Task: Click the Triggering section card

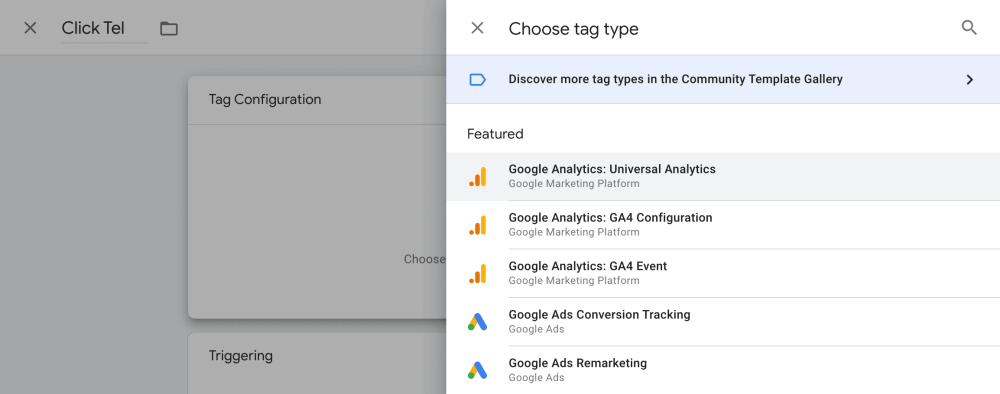Action: pos(317,363)
